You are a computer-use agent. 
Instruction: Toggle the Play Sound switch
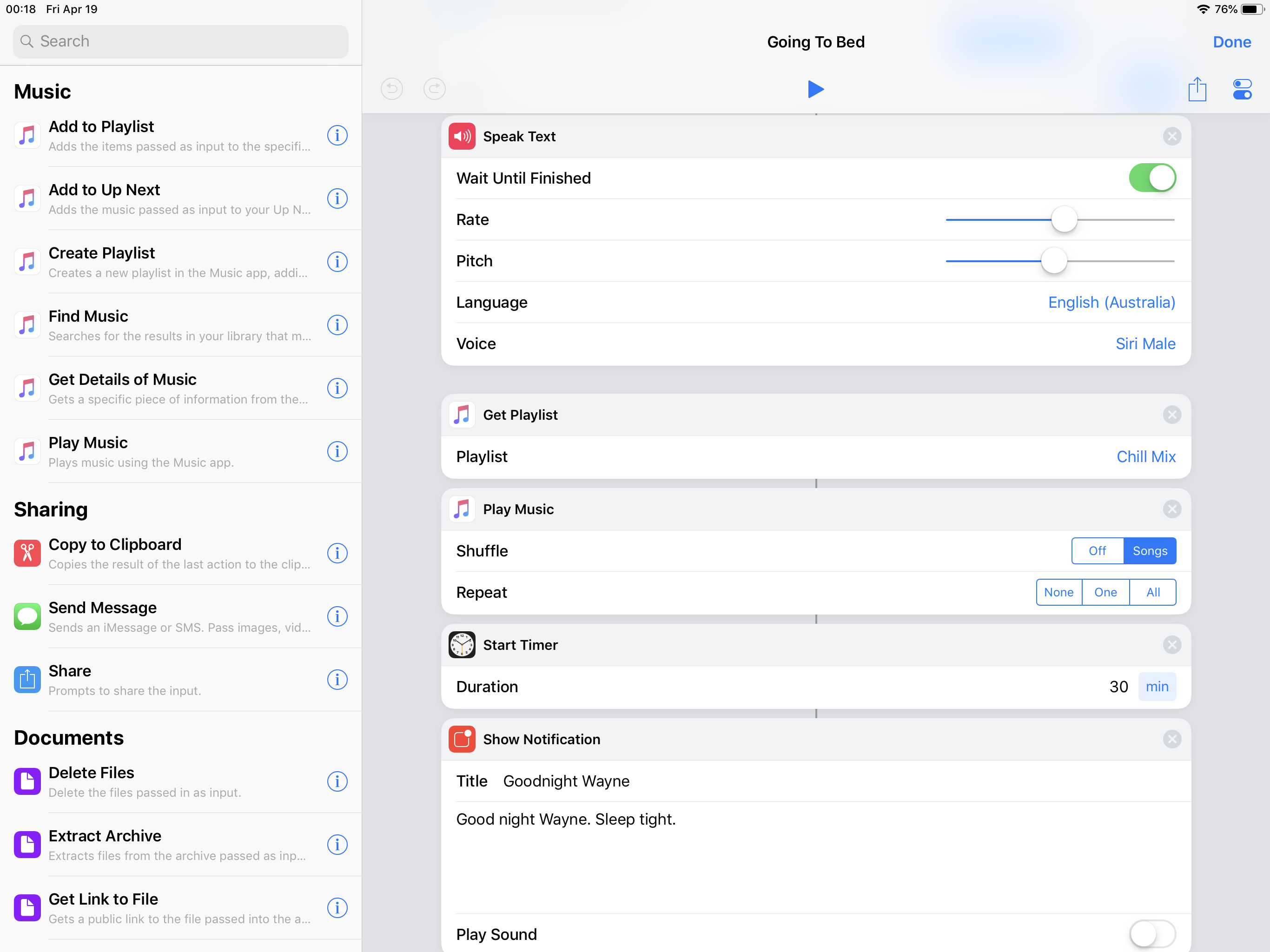tap(1152, 935)
